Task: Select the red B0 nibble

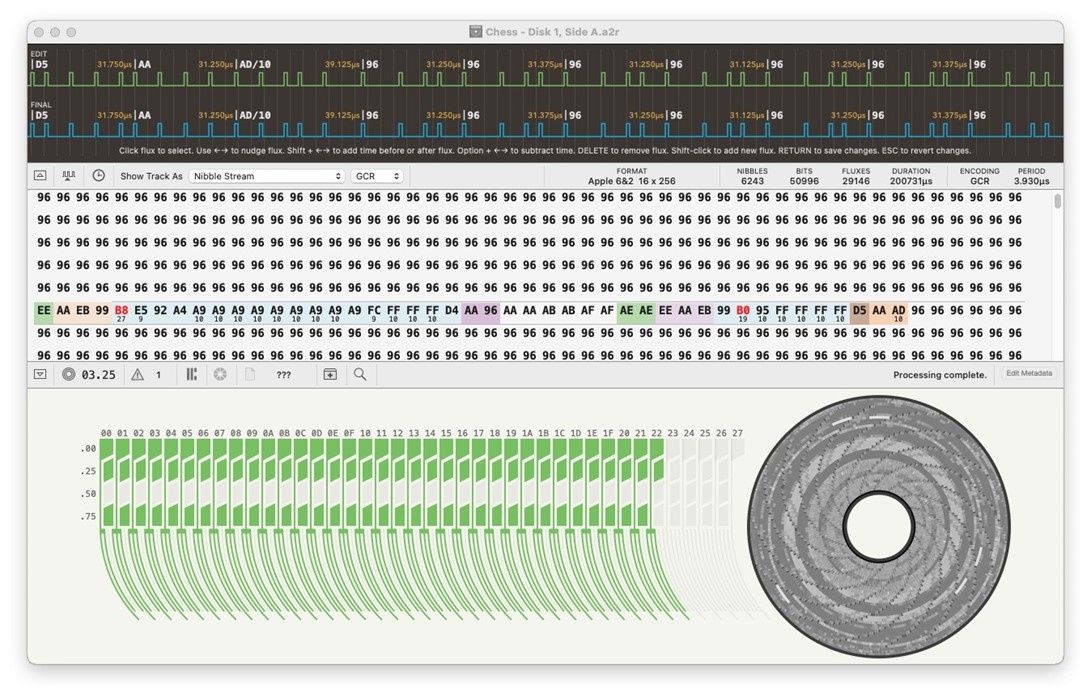Action: pos(743,310)
